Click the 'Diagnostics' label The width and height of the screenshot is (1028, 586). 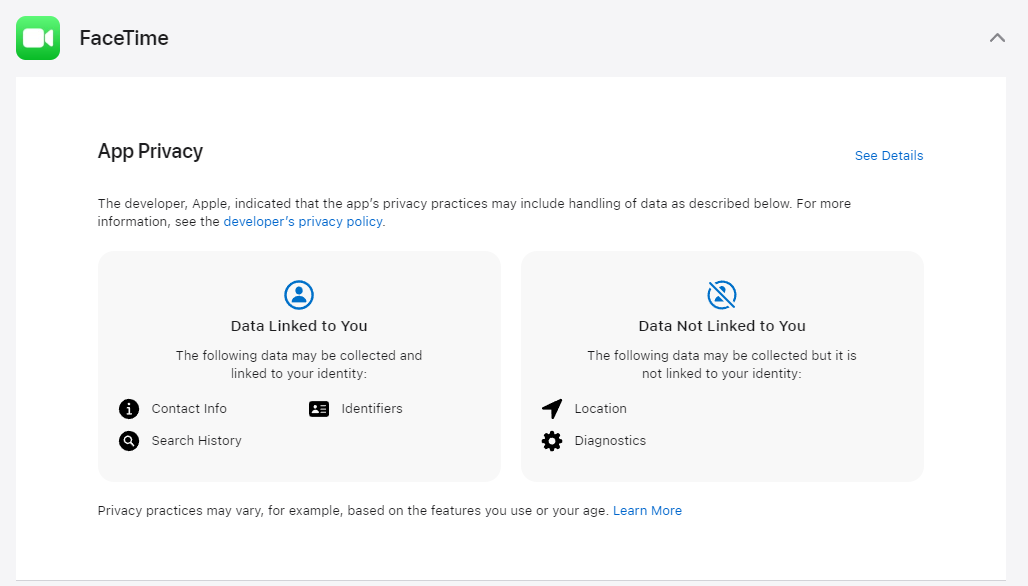tap(610, 440)
